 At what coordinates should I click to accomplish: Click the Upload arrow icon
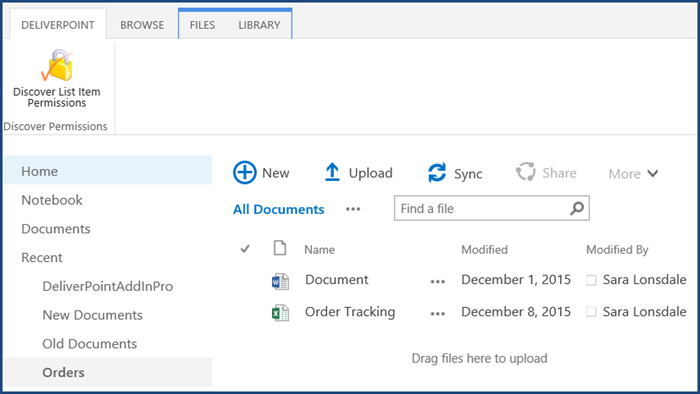pyautogui.click(x=332, y=172)
